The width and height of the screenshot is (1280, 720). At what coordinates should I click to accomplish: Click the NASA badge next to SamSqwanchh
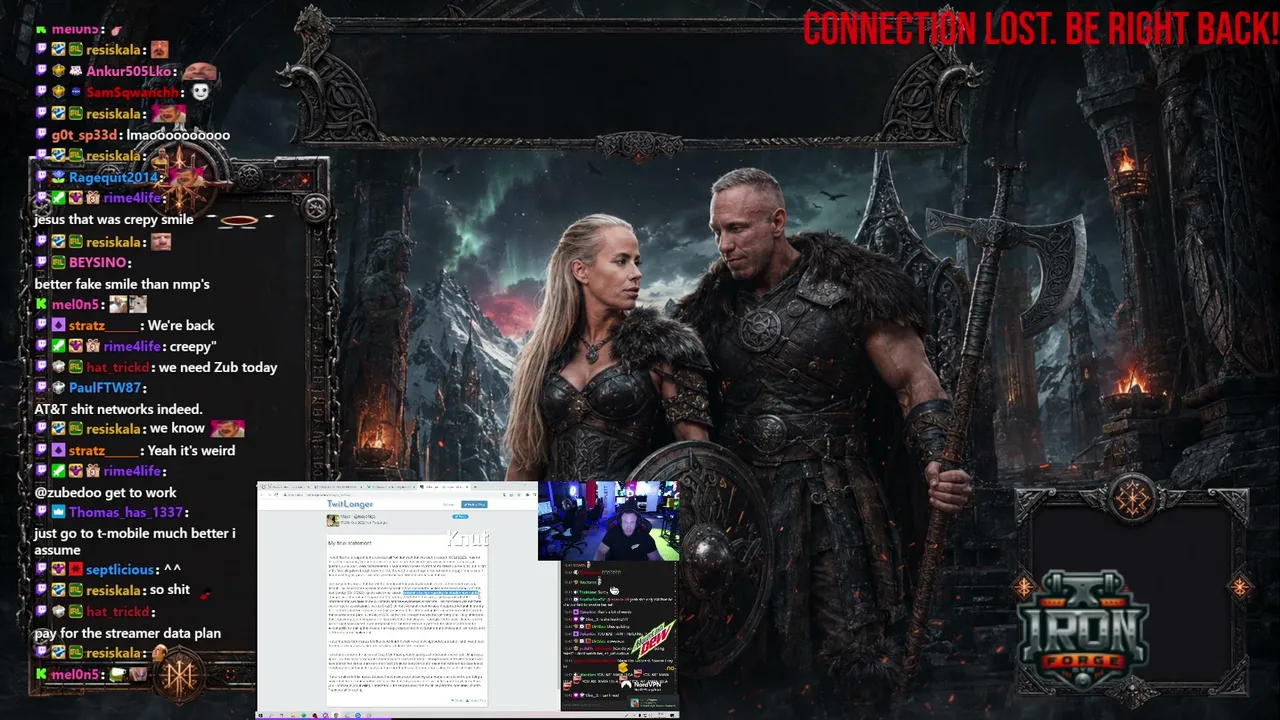[x=75, y=92]
